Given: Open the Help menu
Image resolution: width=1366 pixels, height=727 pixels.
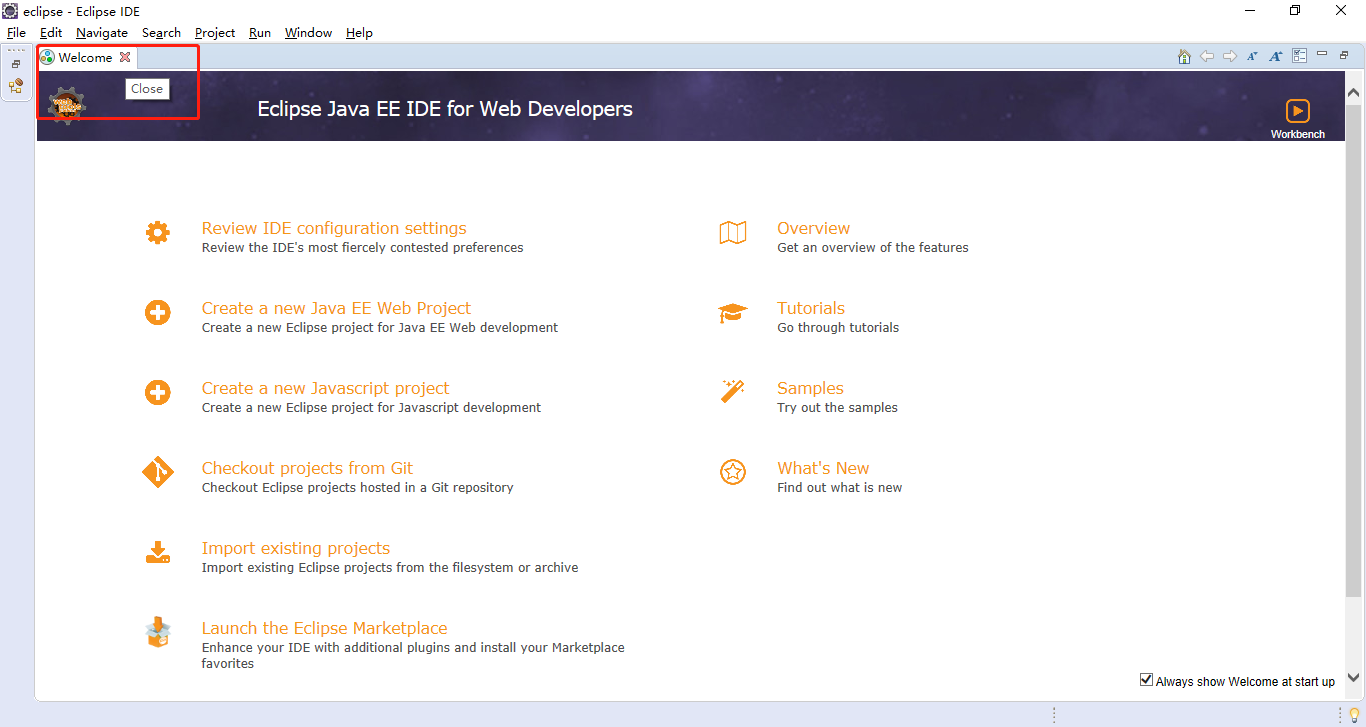Looking at the screenshot, I should (359, 33).
